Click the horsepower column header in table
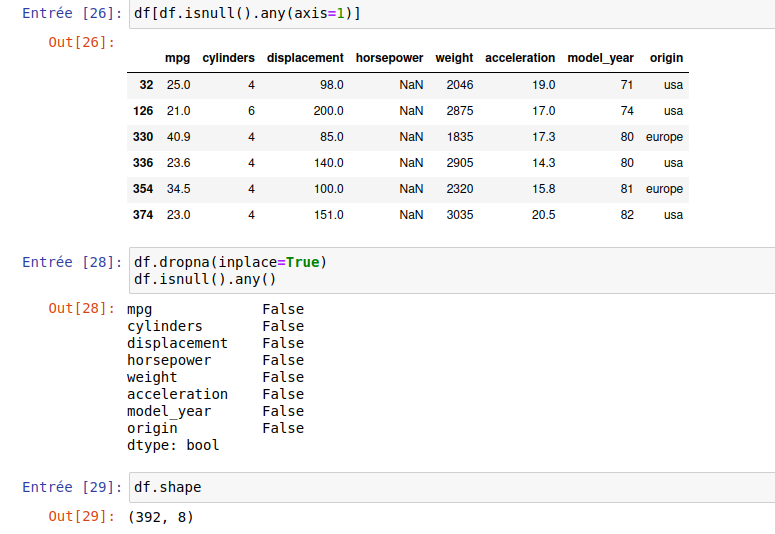 [x=389, y=58]
